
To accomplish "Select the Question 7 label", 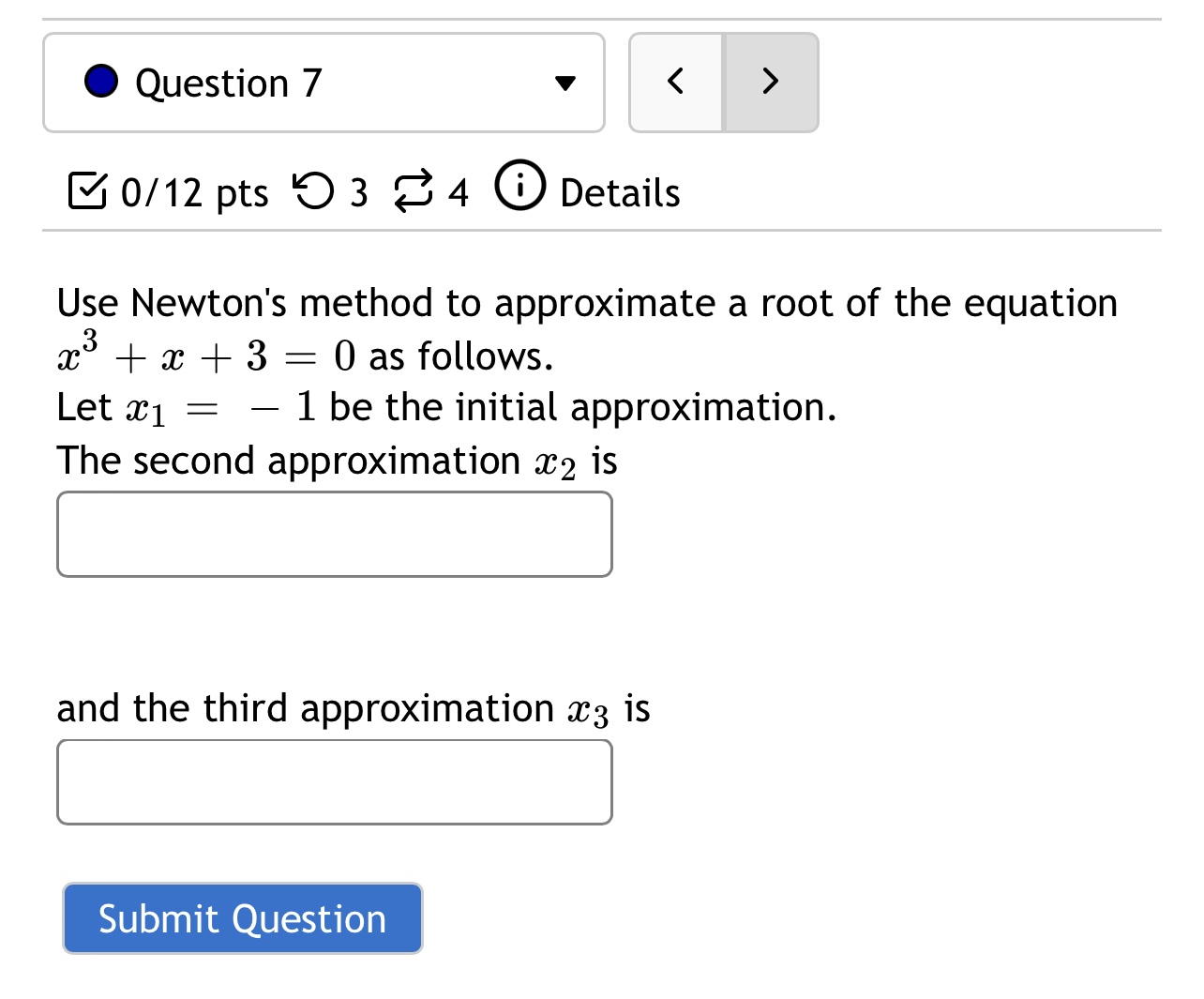I will click(228, 83).
